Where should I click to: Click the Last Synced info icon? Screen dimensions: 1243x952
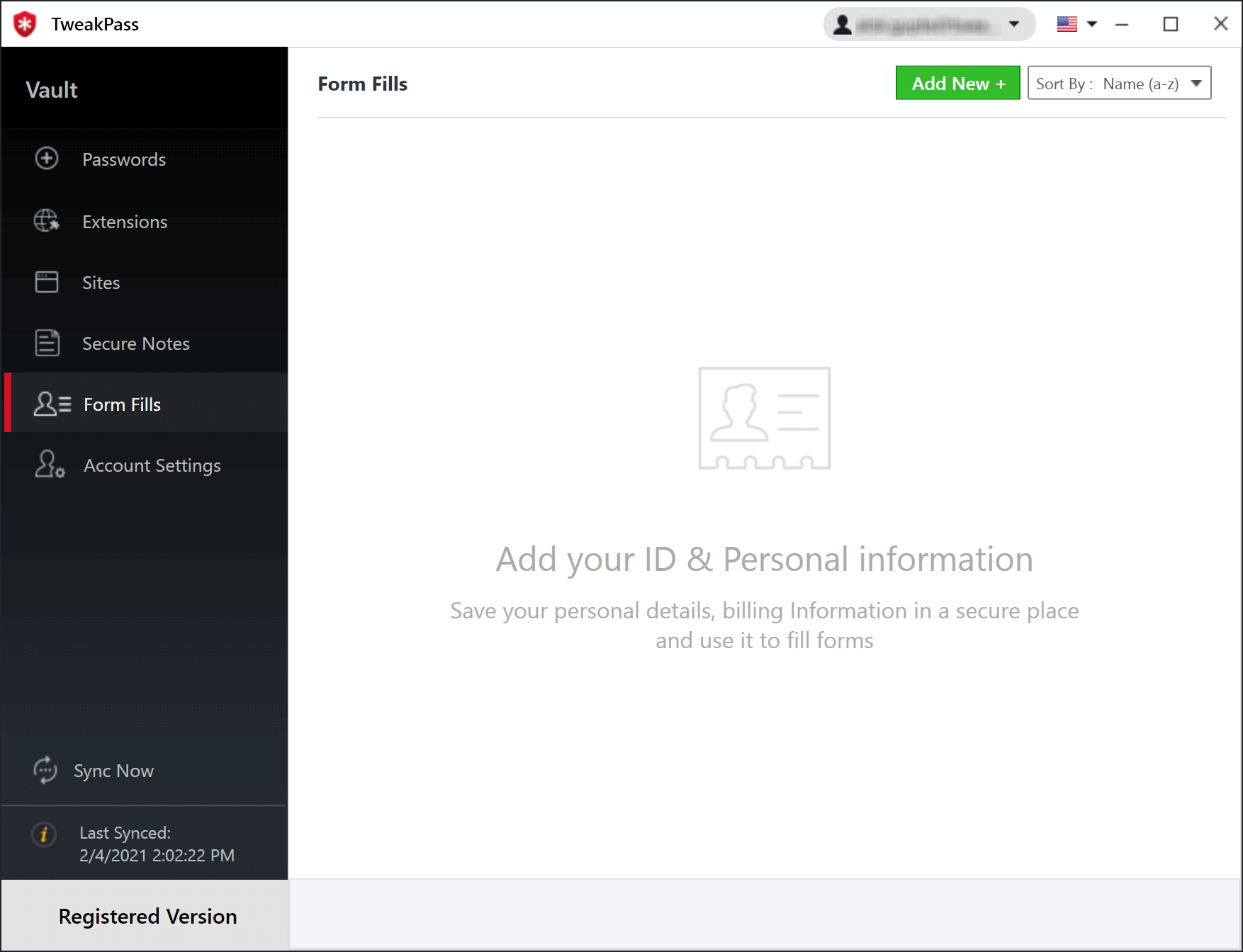point(44,834)
